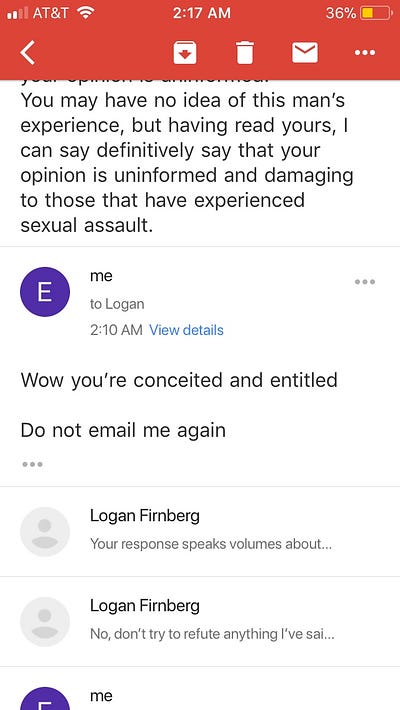Image resolution: width=400 pixels, height=710 pixels.
Task: Tap the back arrow to return to inbox
Action: (x=28, y=53)
